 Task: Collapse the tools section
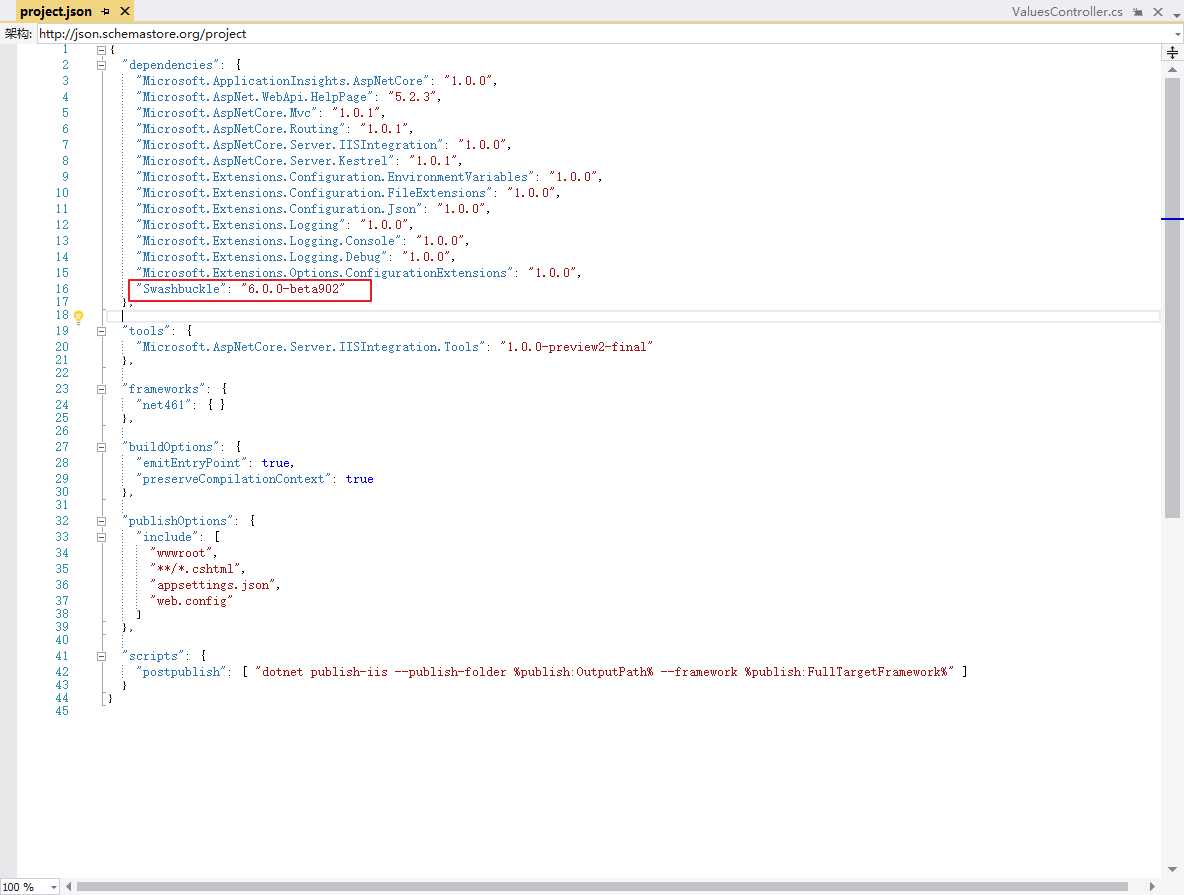pos(101,331)
